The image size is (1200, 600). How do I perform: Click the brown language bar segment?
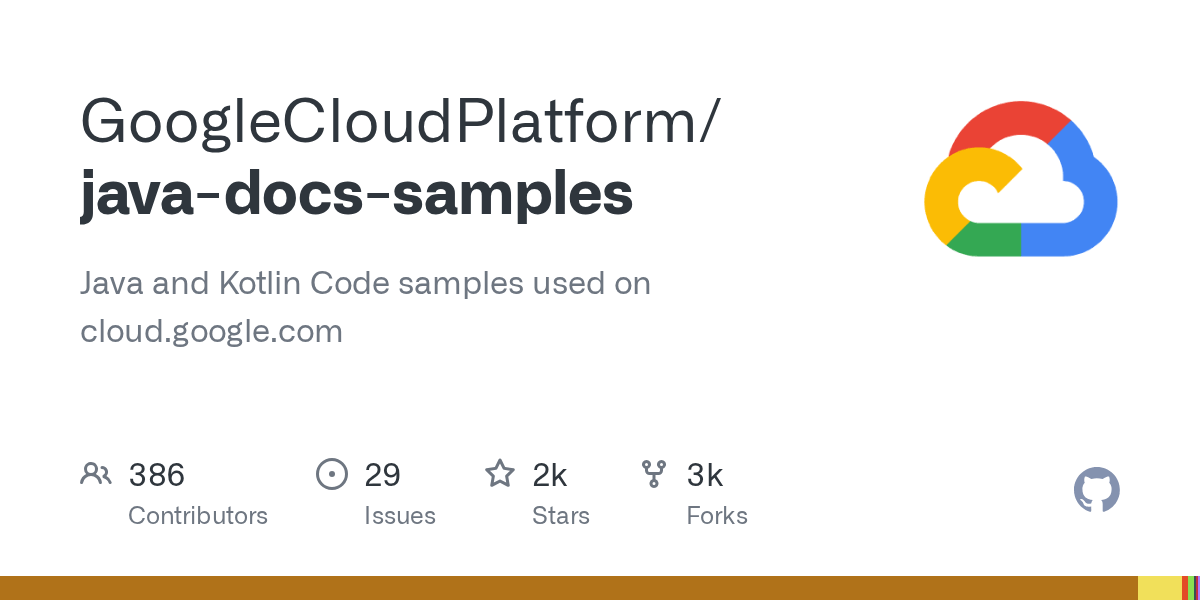click(x=569, y=588)
